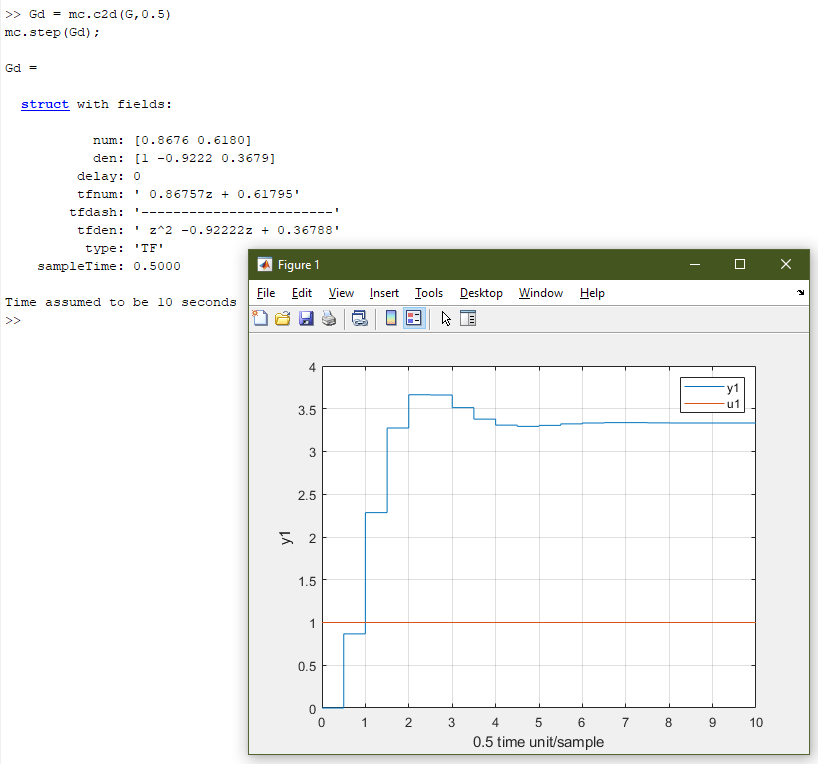This screenshot has height=764, width=818.
Task: Activate the Link Plot icon
Action: (x=359, y=317)
